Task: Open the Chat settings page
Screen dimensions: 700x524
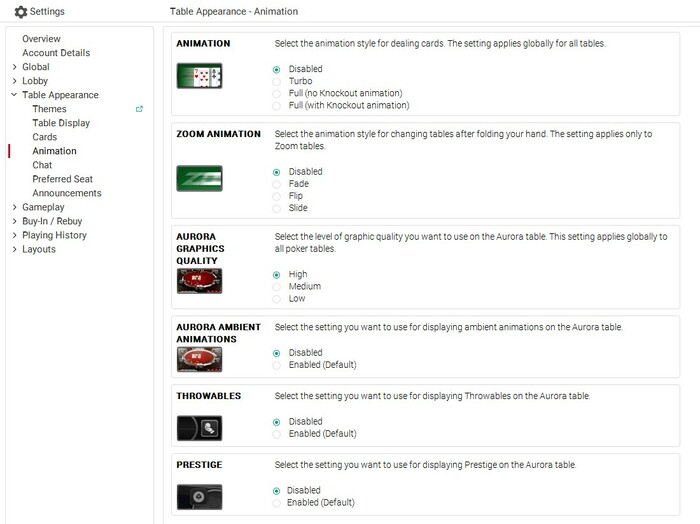Action: (42, 165)
